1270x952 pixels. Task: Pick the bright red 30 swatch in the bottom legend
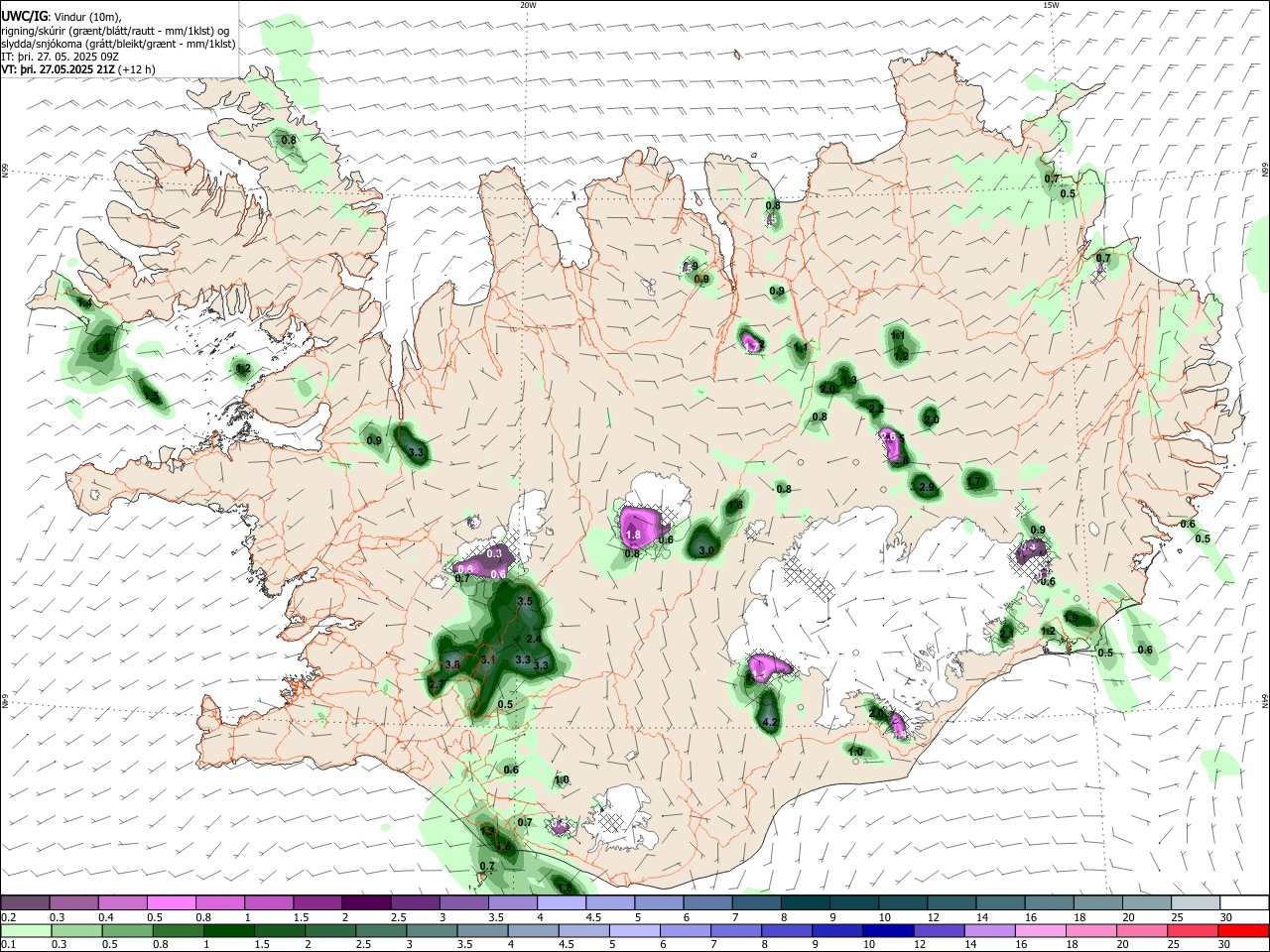(x=1243, y=931)
